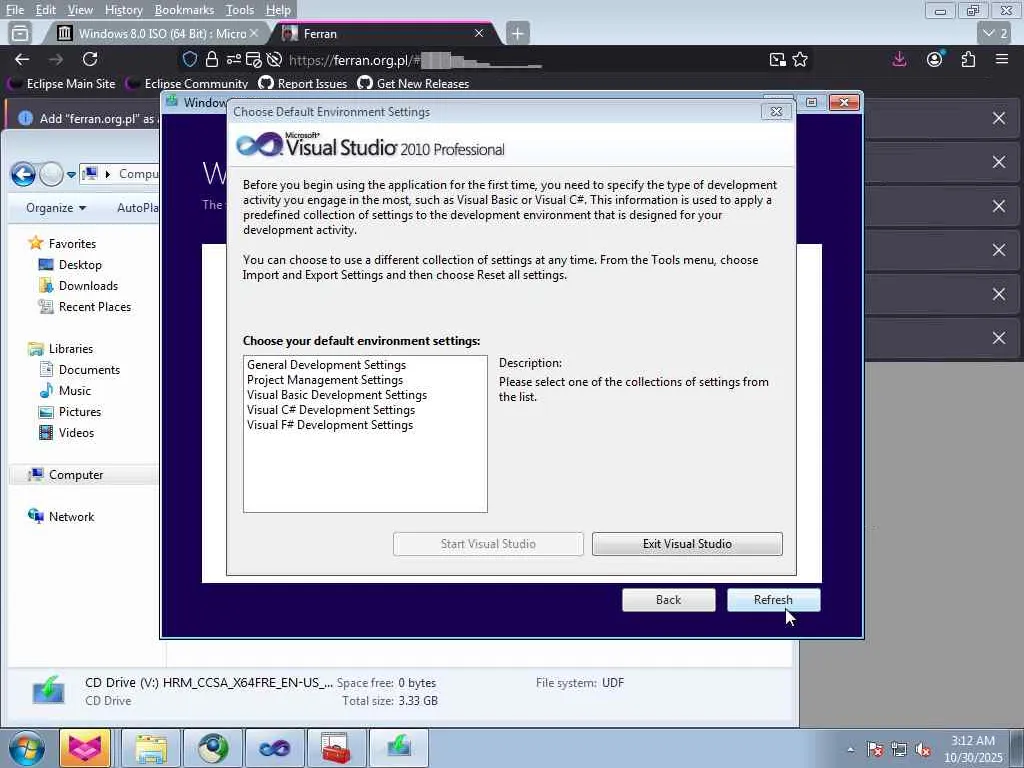Open the View menu
Screen dimensions: 1024x768
click(x=80, y=10)
